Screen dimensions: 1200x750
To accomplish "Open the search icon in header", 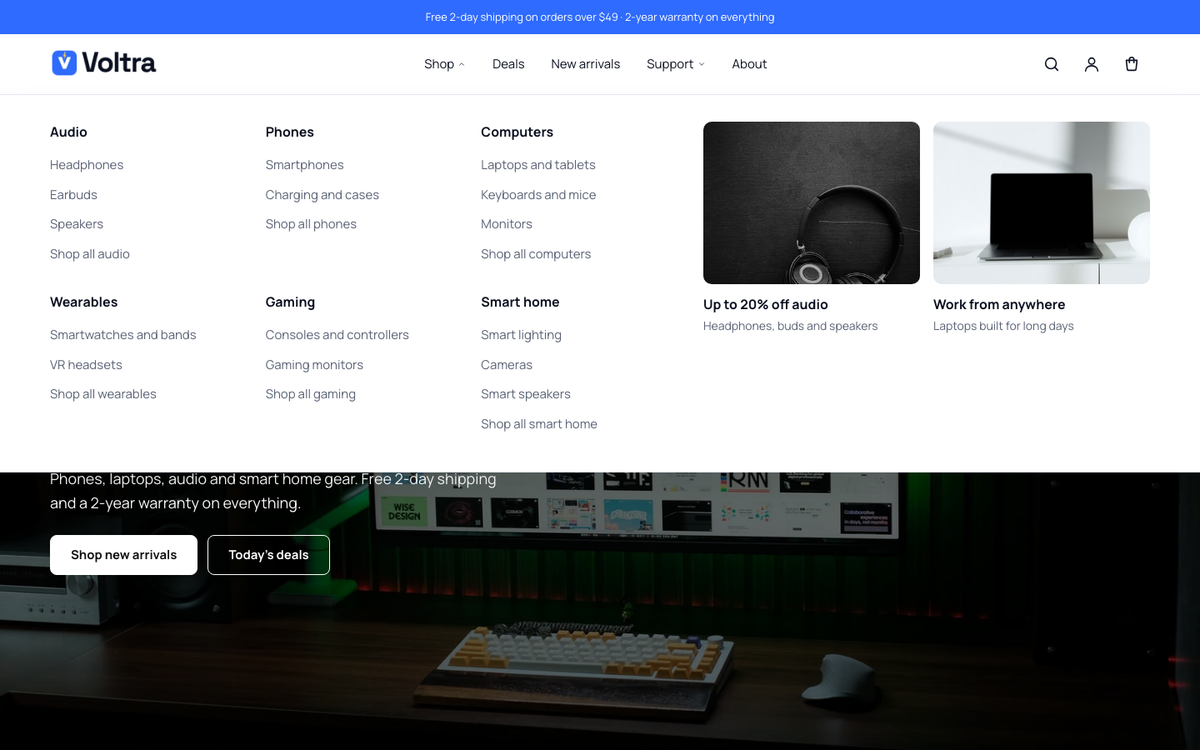I will [1051, 64].
